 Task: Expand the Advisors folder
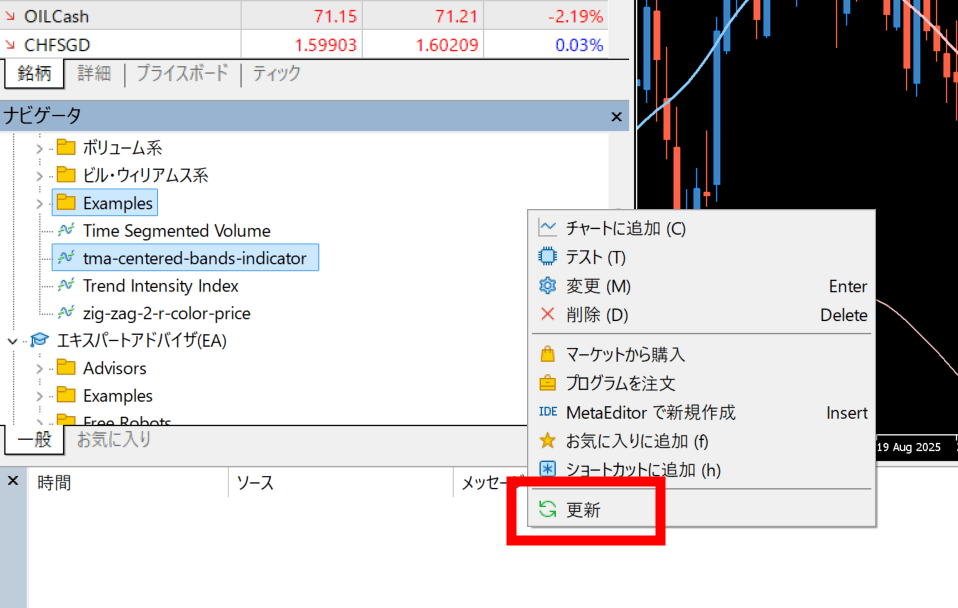coord(39,368)
